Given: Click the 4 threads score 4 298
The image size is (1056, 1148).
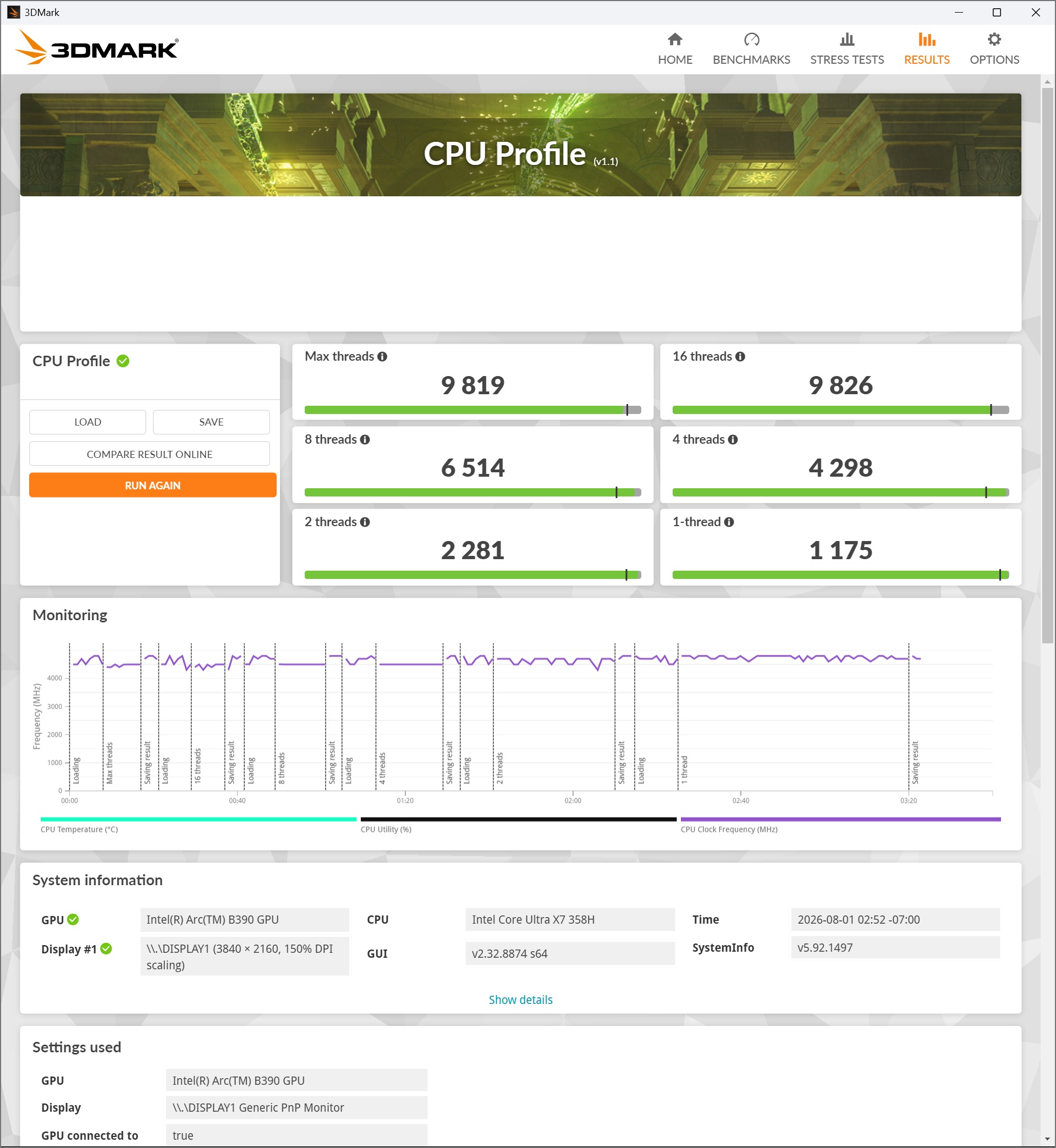Looking at the screenshot, I should click(x=840, y=468).
